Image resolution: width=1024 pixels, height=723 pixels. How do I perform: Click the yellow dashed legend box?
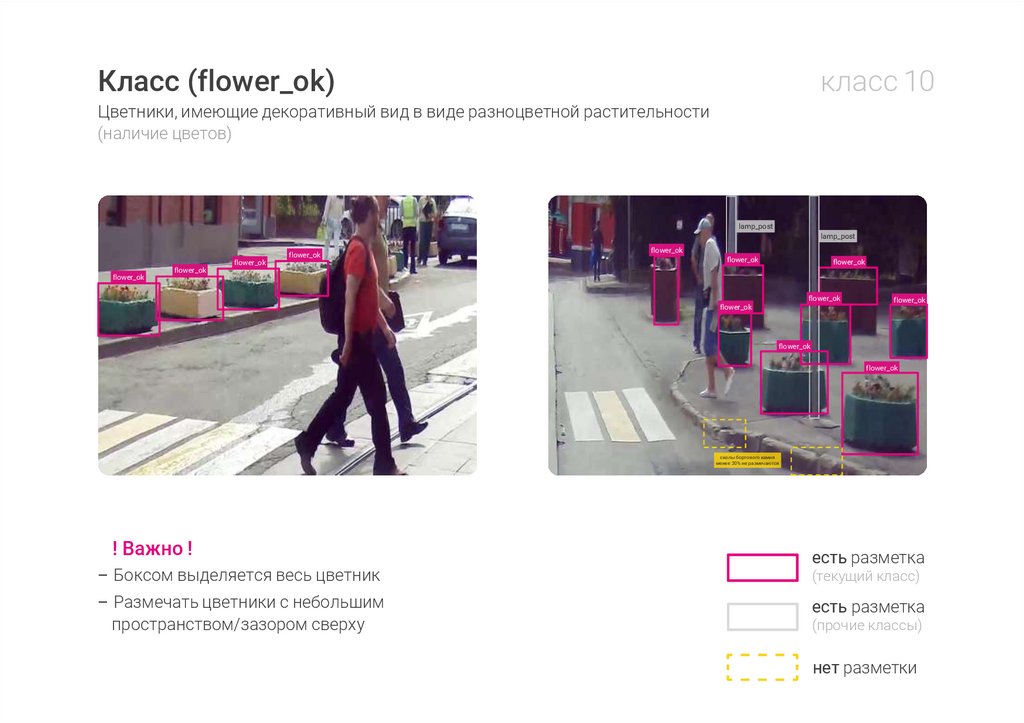point(762,667)
